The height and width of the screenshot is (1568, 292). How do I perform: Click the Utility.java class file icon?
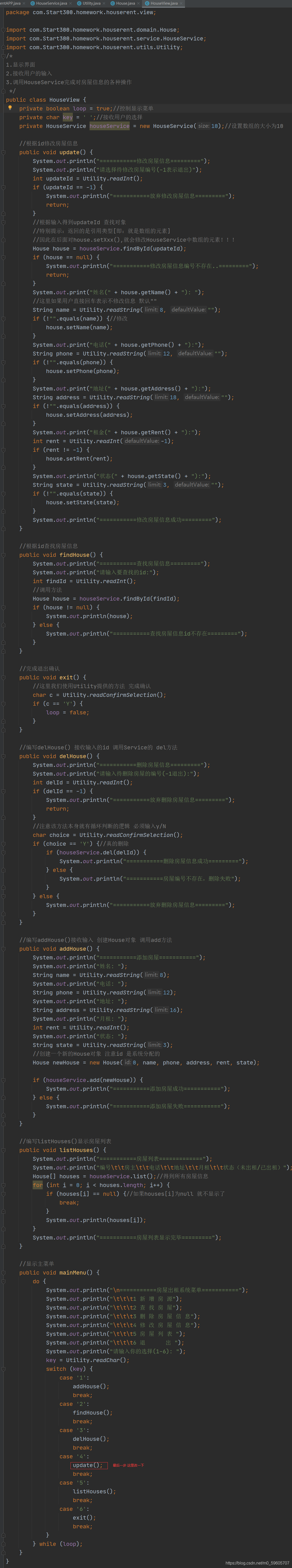click(79, 4)
